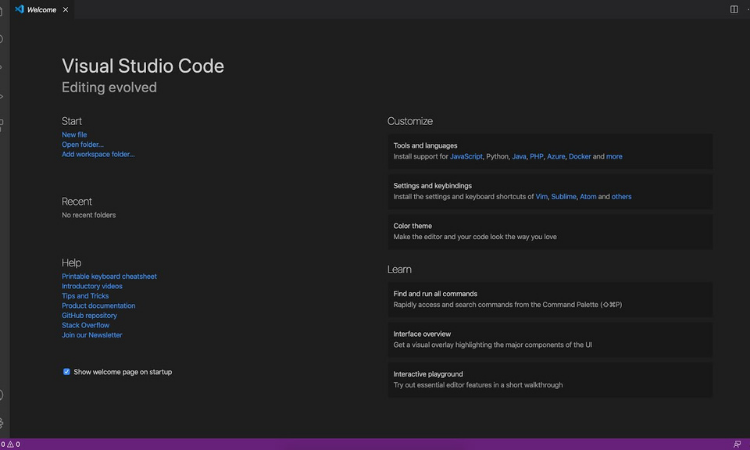Click the PHP language link

click(536, 156)
